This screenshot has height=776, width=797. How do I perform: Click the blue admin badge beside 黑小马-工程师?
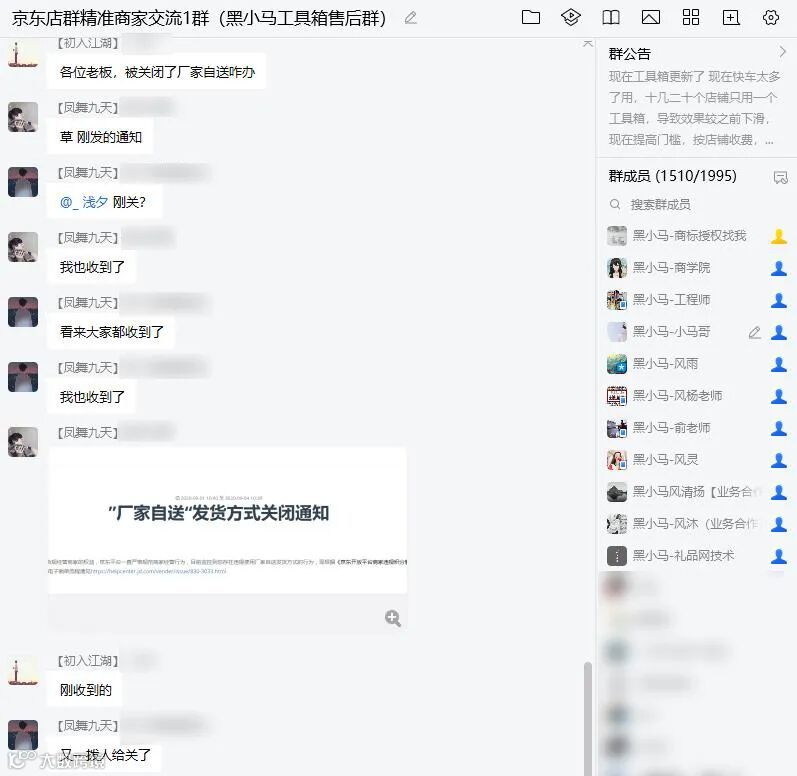tap(779, 300)
